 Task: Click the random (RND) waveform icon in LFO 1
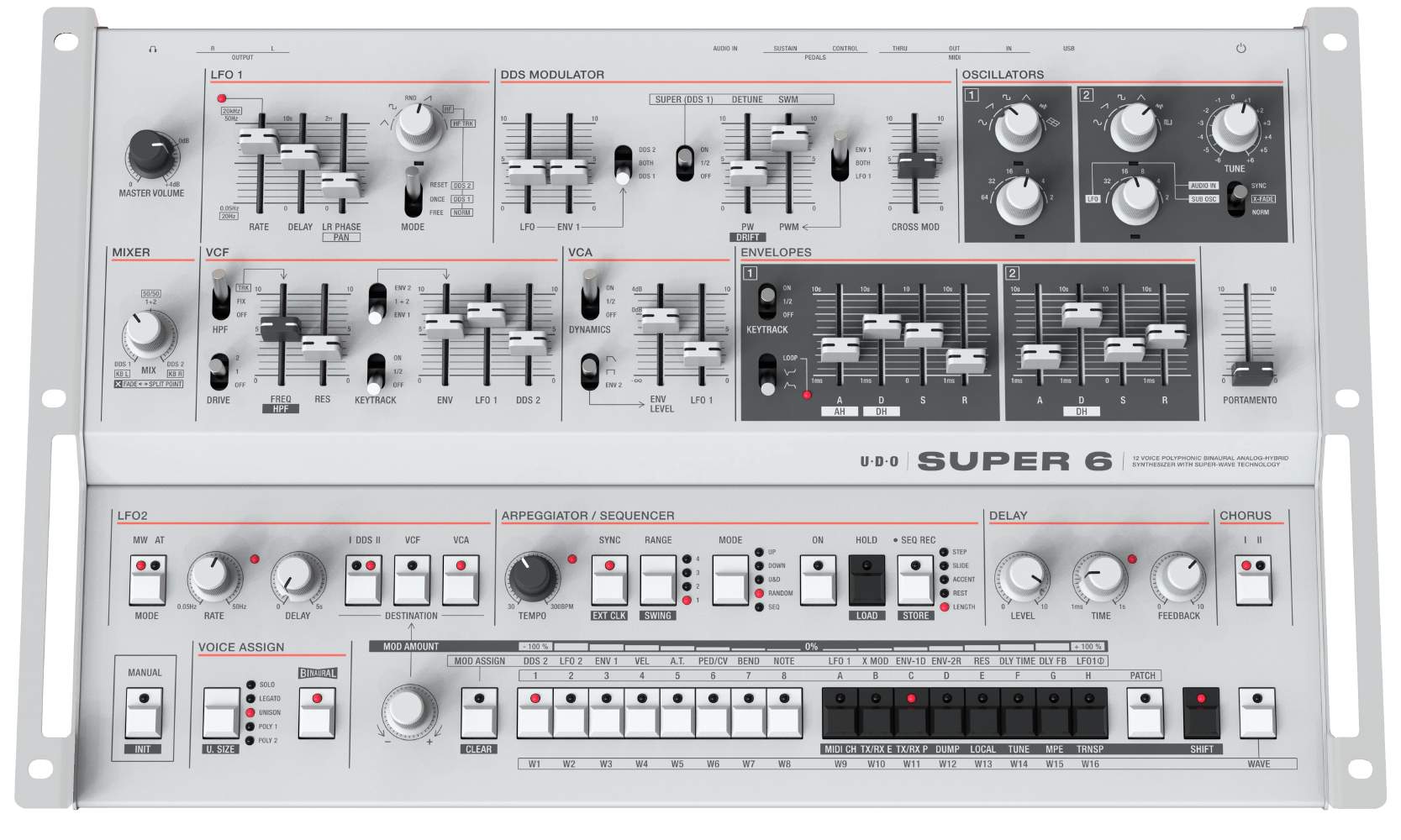click(x=411, y=97)
